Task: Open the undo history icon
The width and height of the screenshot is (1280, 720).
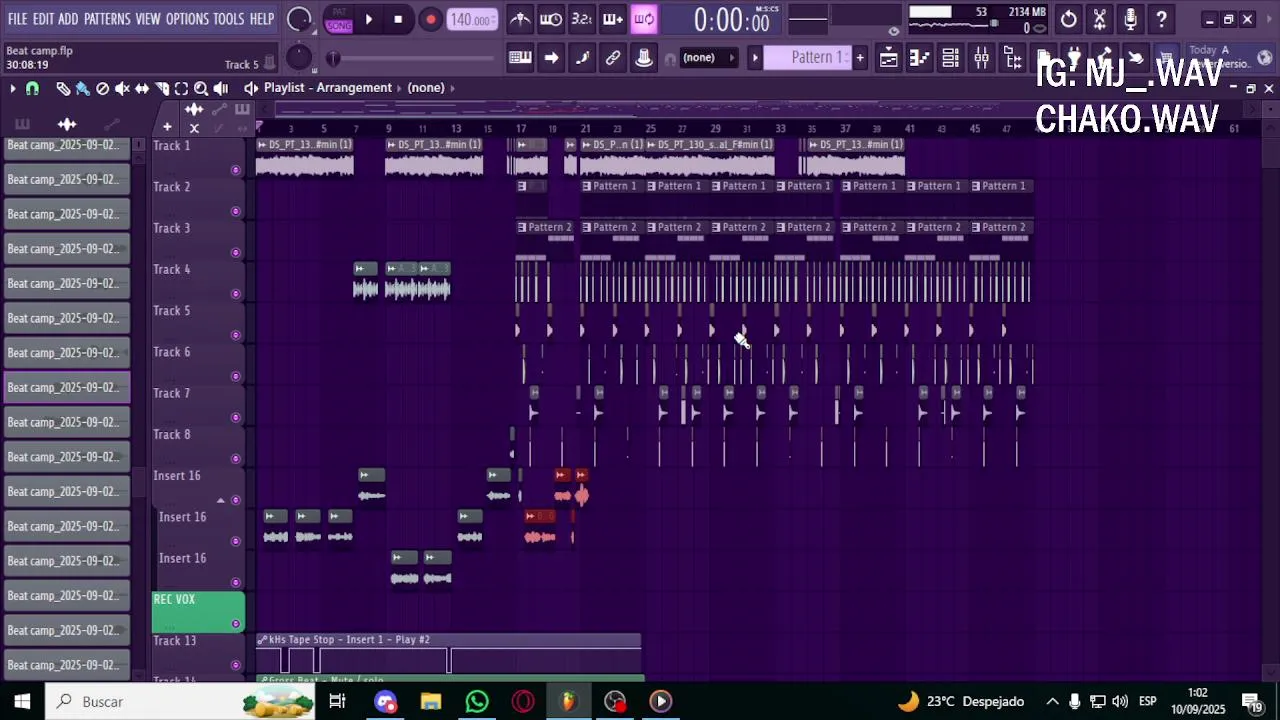Action: (x=1069, y=19)
